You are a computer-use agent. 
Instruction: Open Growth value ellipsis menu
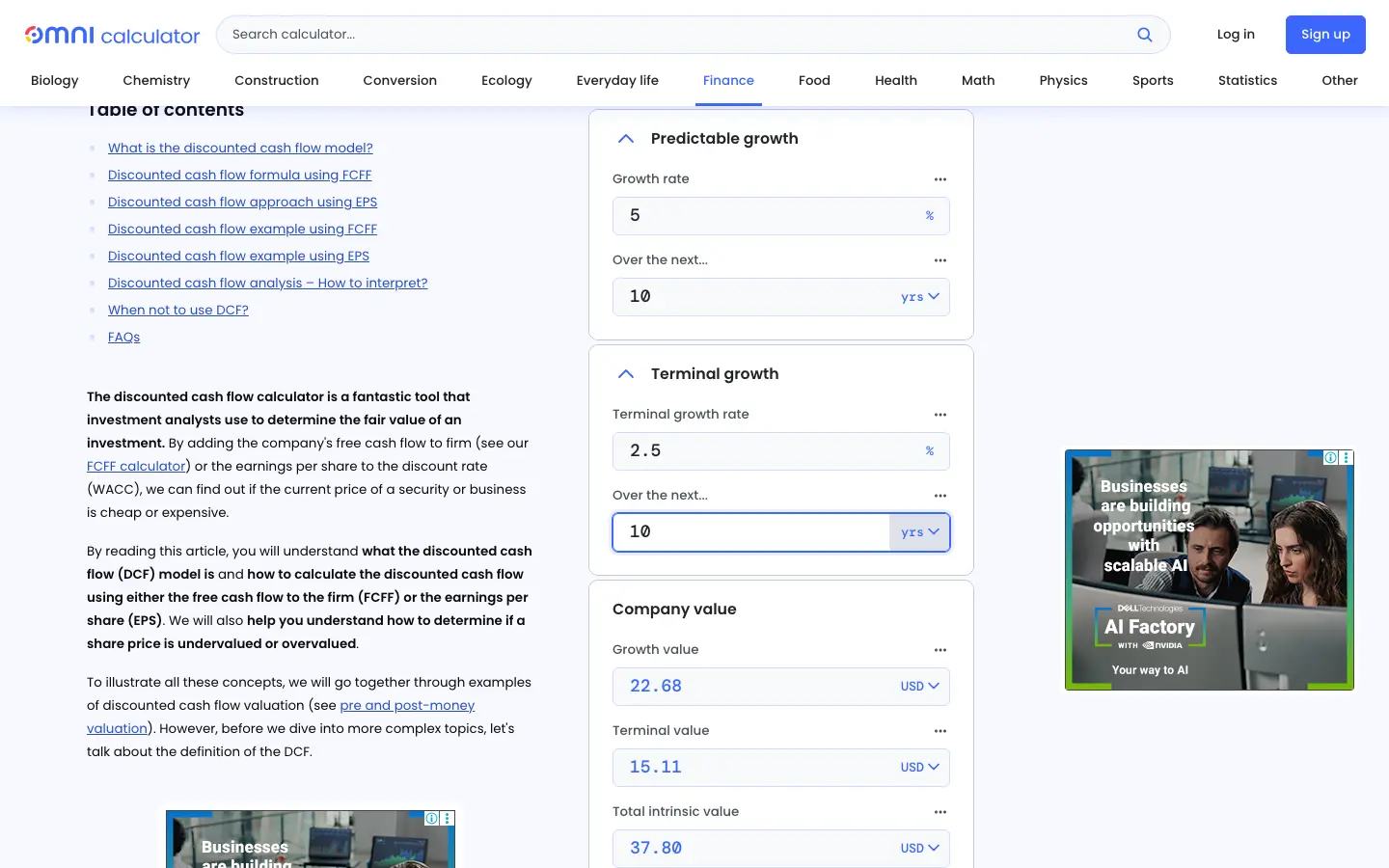pos(940,650)
